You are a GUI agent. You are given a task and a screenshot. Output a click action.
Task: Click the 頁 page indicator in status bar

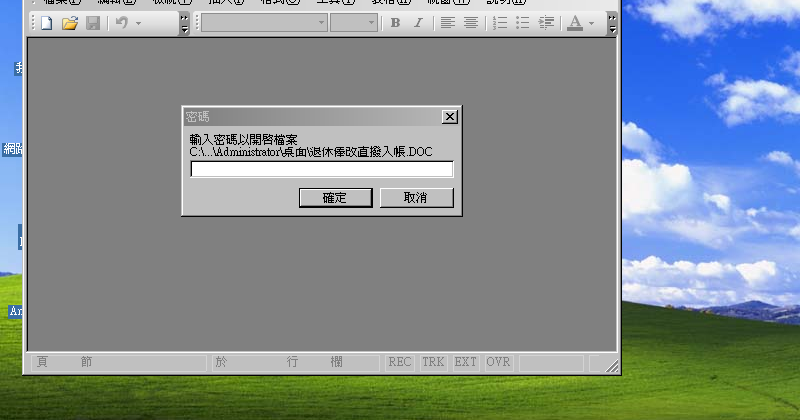pos(42,362)
